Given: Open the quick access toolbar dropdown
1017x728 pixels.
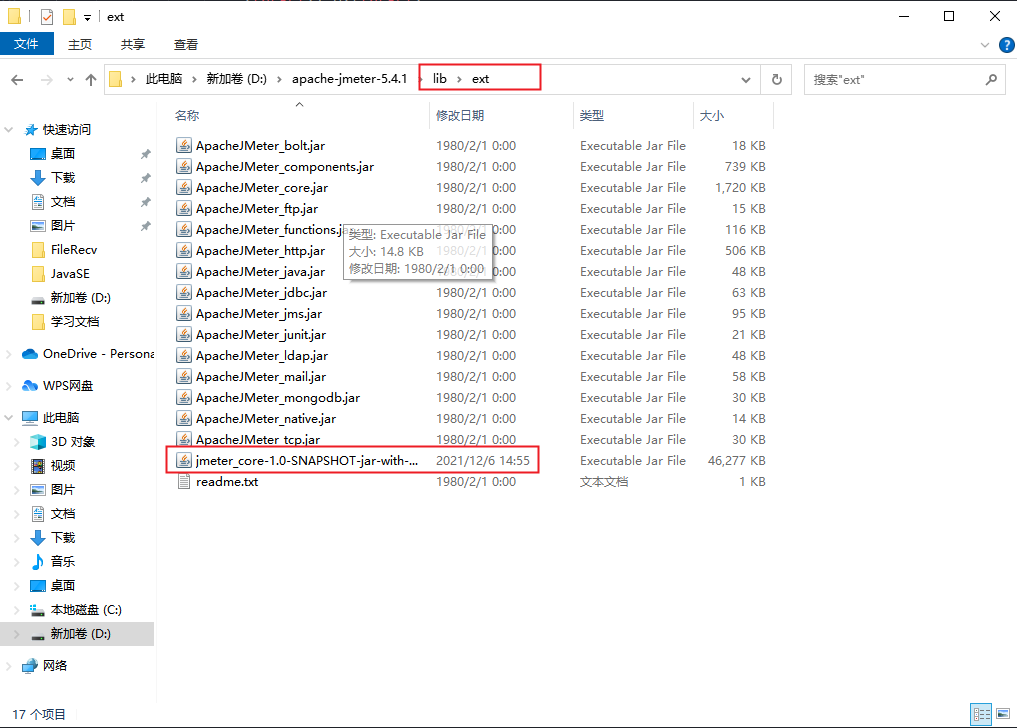Looking at the screenshot, I should point(88,18).
